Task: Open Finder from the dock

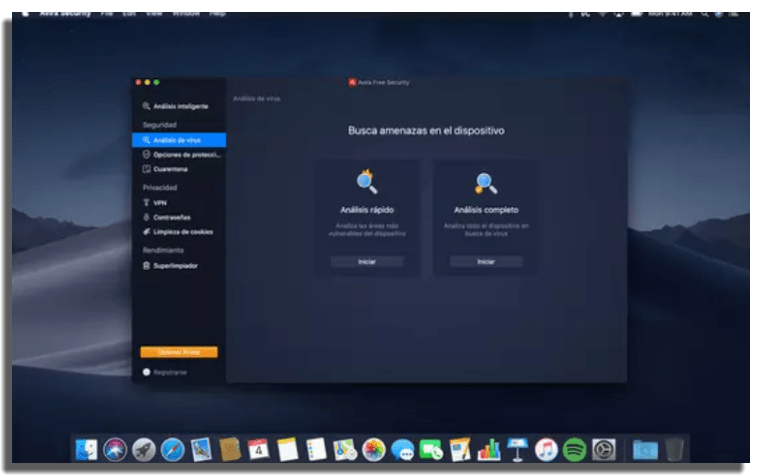Action: click(87, 450)
